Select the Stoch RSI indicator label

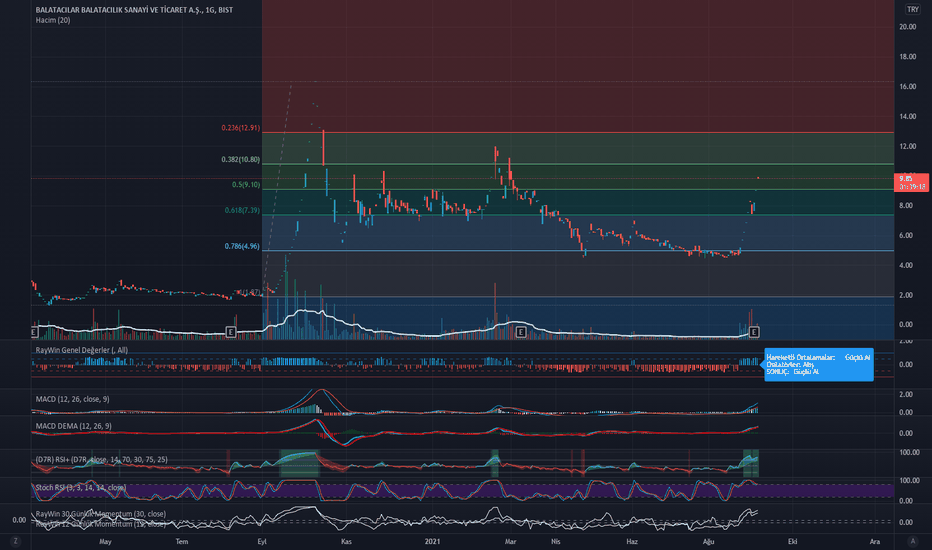click(81, 488)
